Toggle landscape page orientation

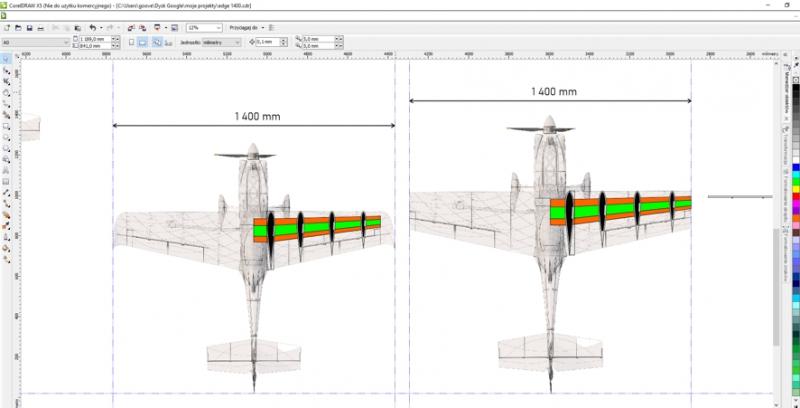tap(144, 43)
